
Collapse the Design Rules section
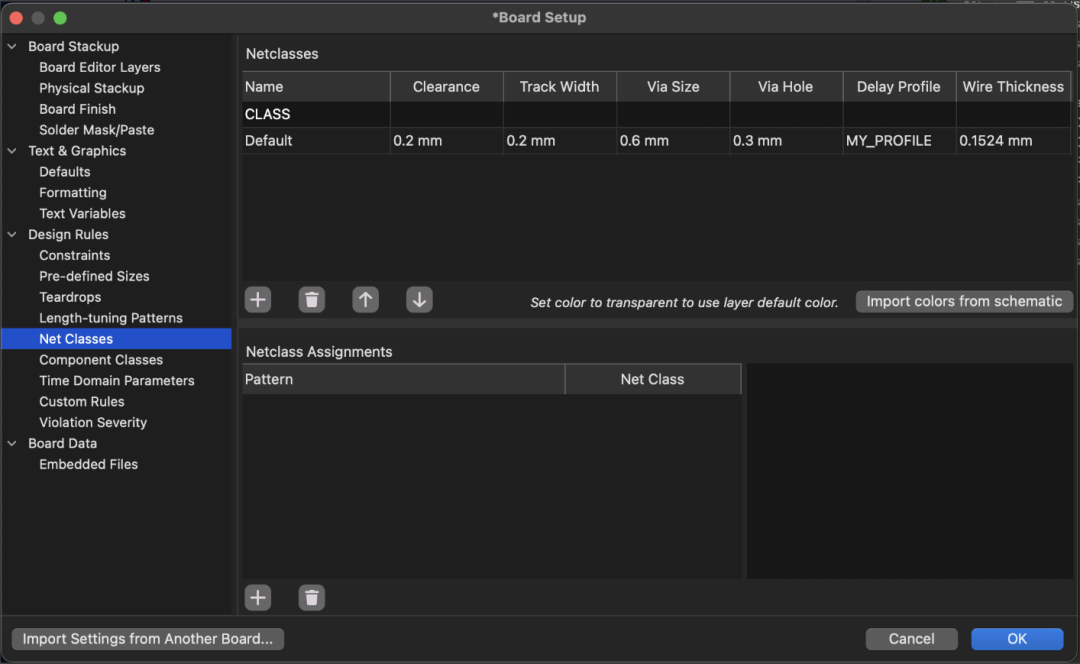[12, 234]
